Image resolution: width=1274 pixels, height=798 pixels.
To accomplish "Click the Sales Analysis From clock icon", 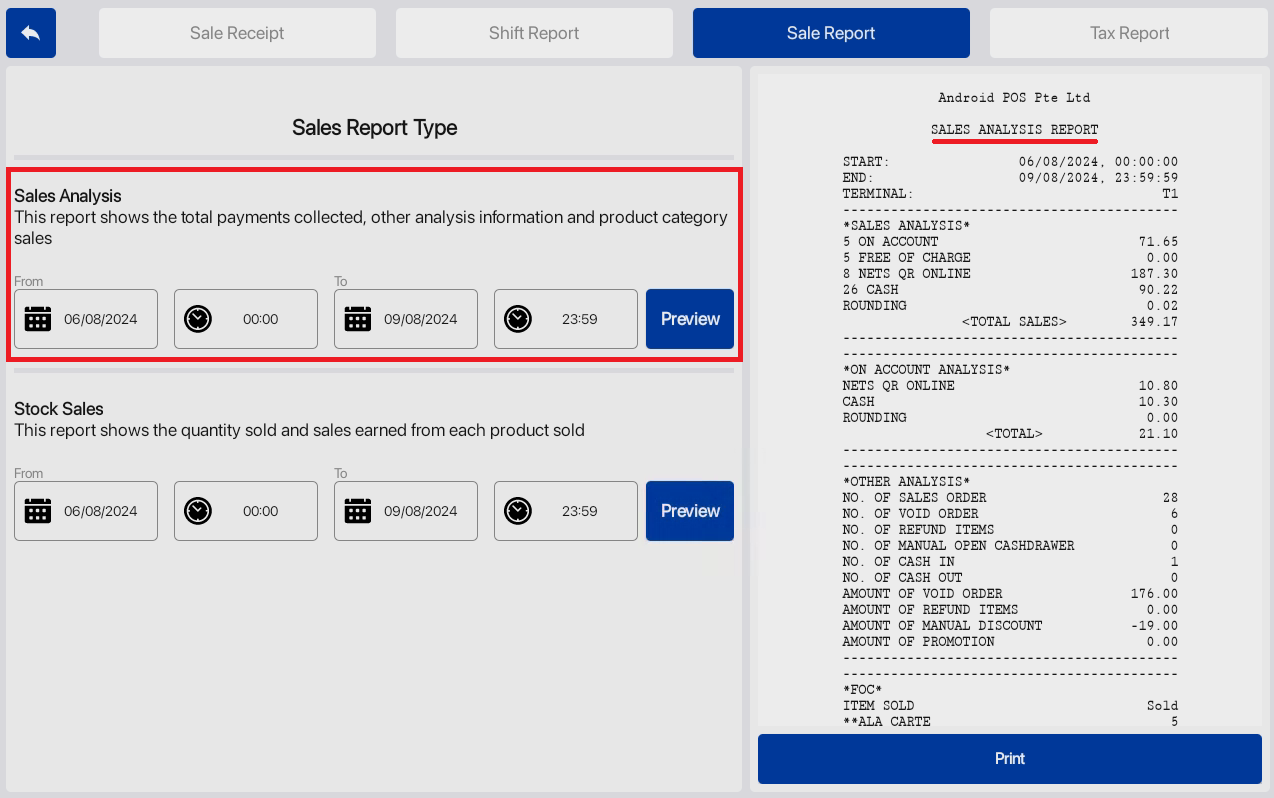I will [198, 319].
